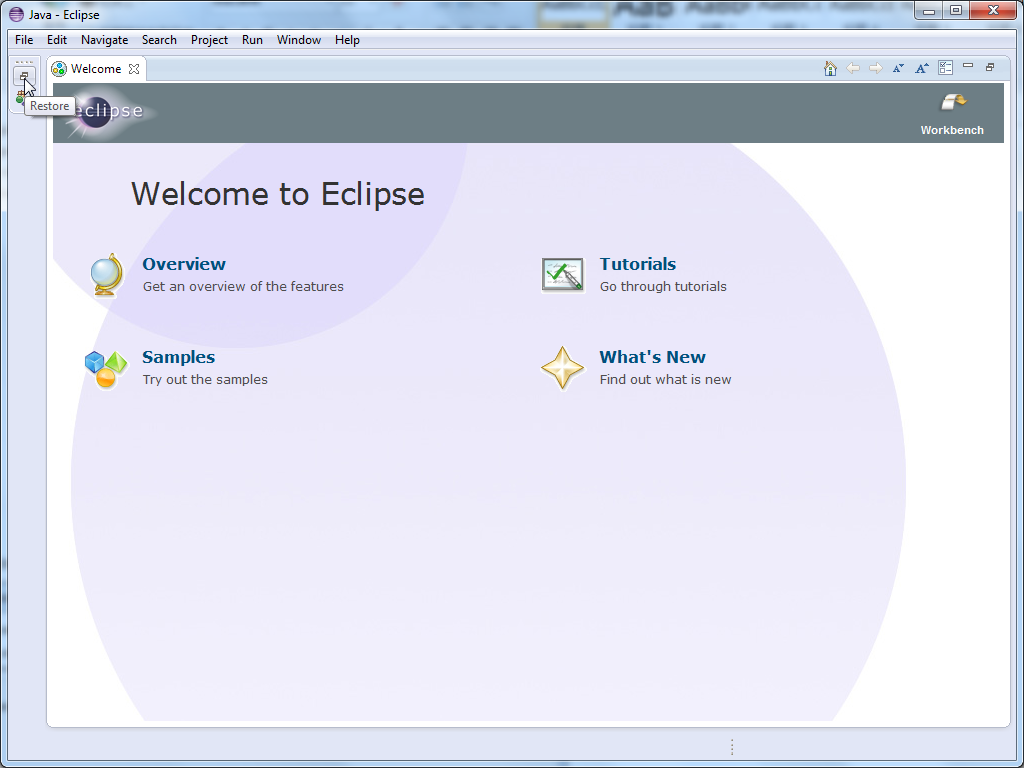Go to Welcome Home page icon

[x=830, y=68]
